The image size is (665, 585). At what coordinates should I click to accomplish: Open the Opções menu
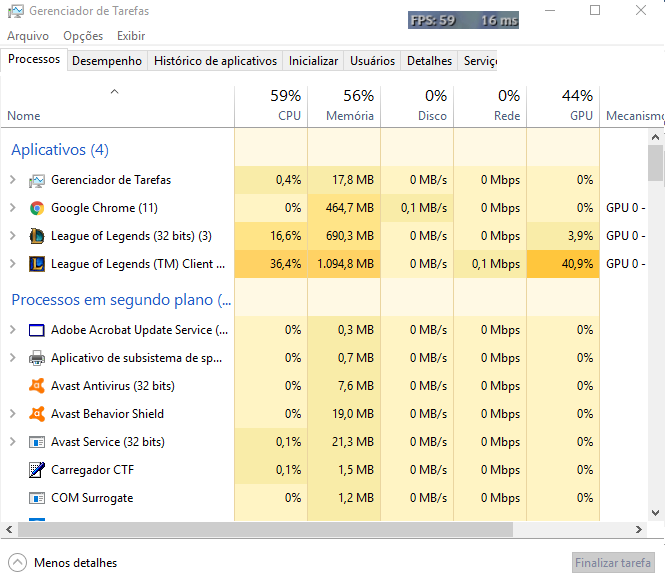[83, 36]
